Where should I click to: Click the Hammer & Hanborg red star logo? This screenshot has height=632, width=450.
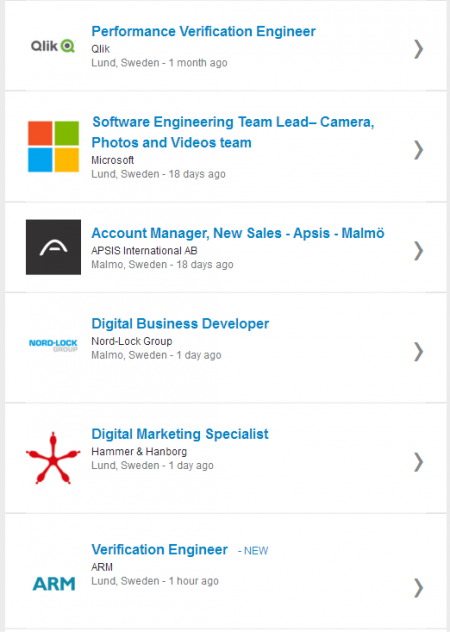pyautogui.click(x=53, y=458)
